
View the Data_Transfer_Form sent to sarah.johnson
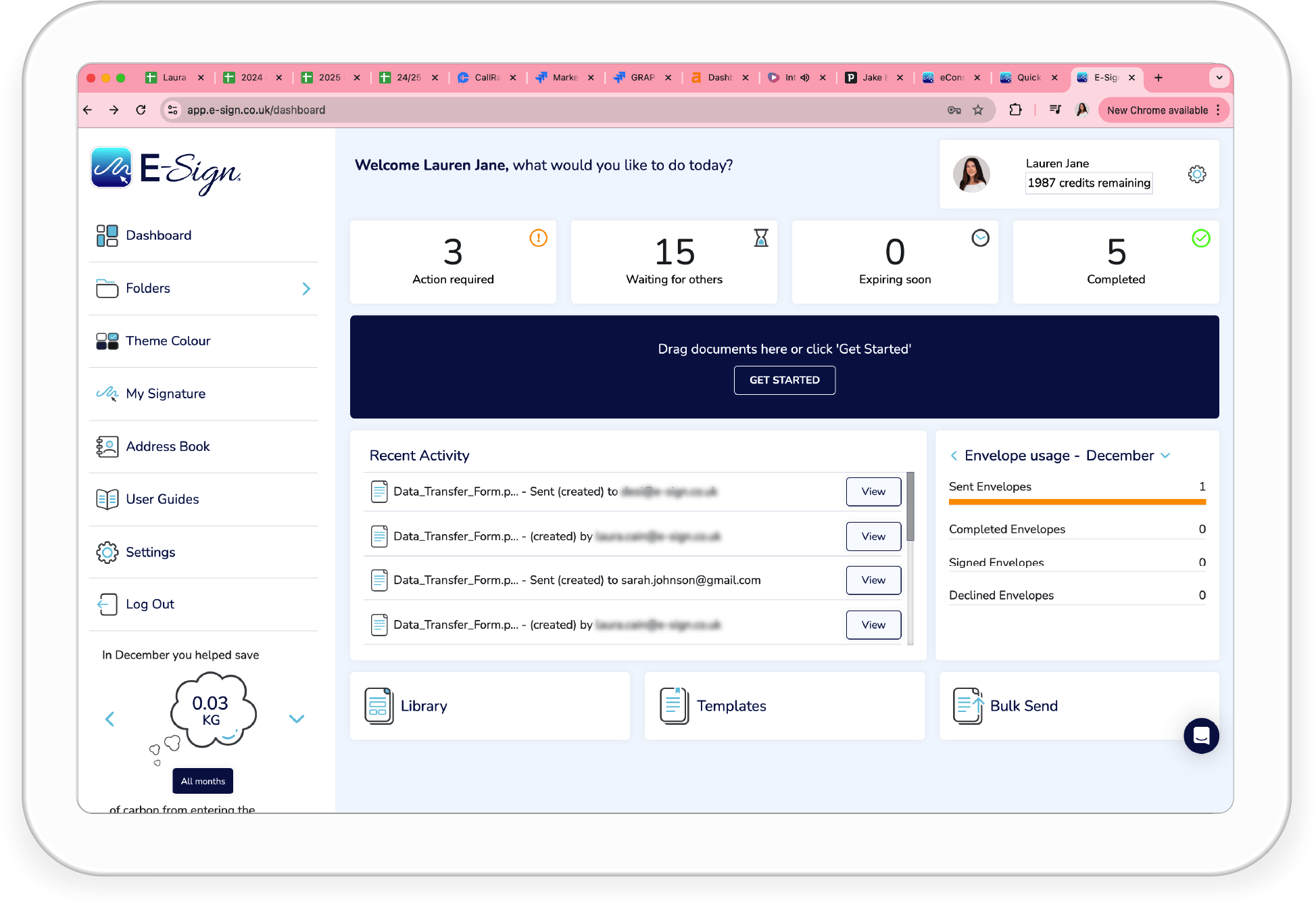point(872,580)
